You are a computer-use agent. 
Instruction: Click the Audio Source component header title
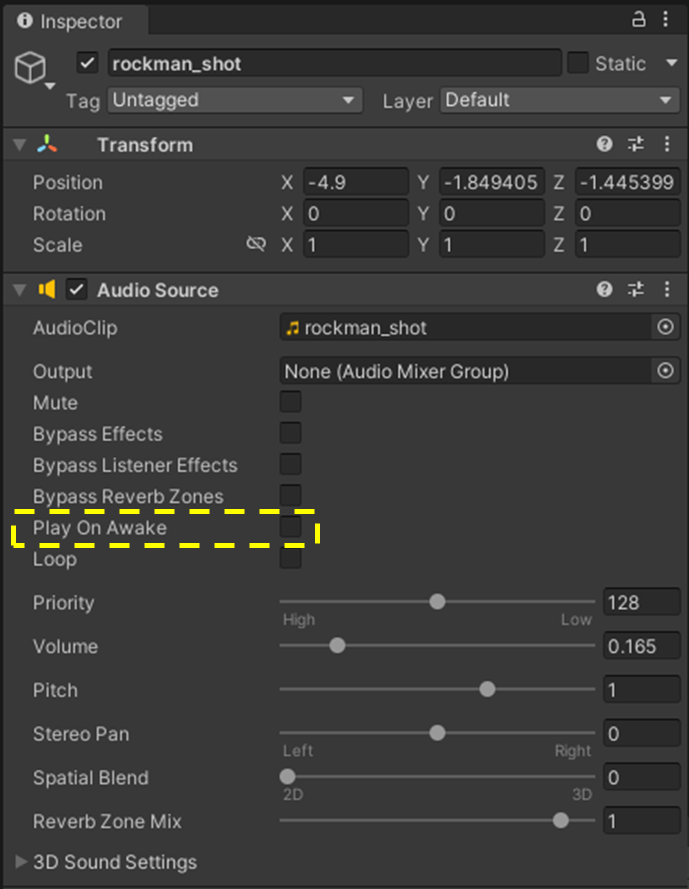[x=158, y=290]
